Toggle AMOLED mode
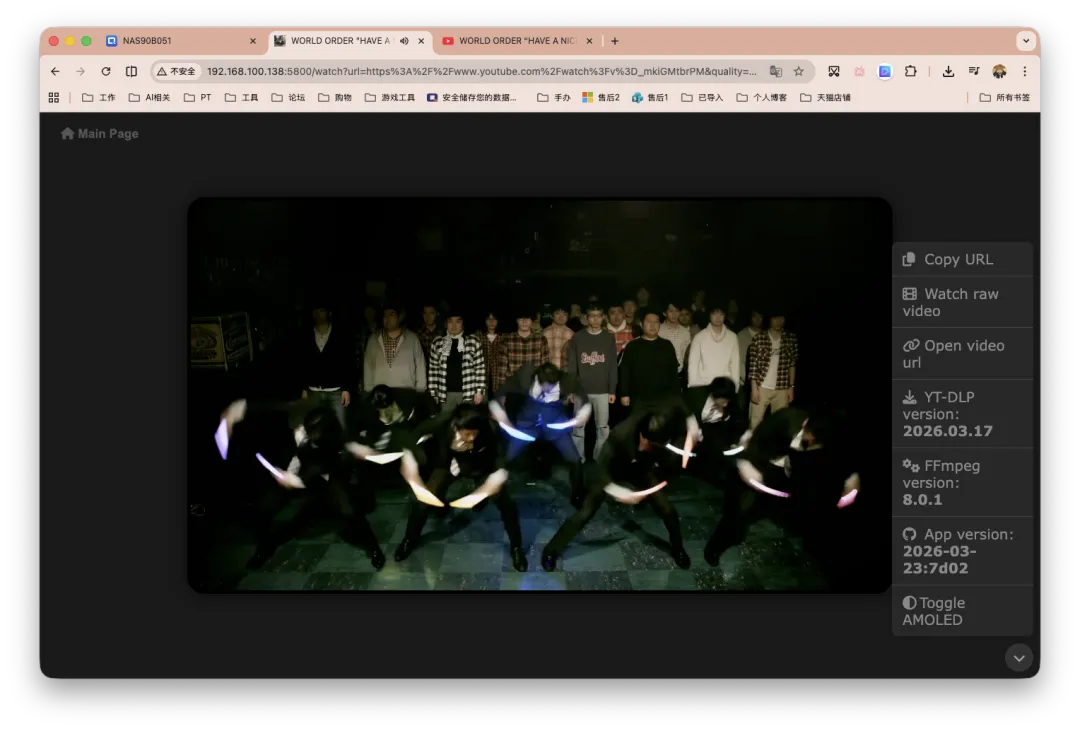The height and width of the screenshot is (731, 1080). (x=962, y=611)
